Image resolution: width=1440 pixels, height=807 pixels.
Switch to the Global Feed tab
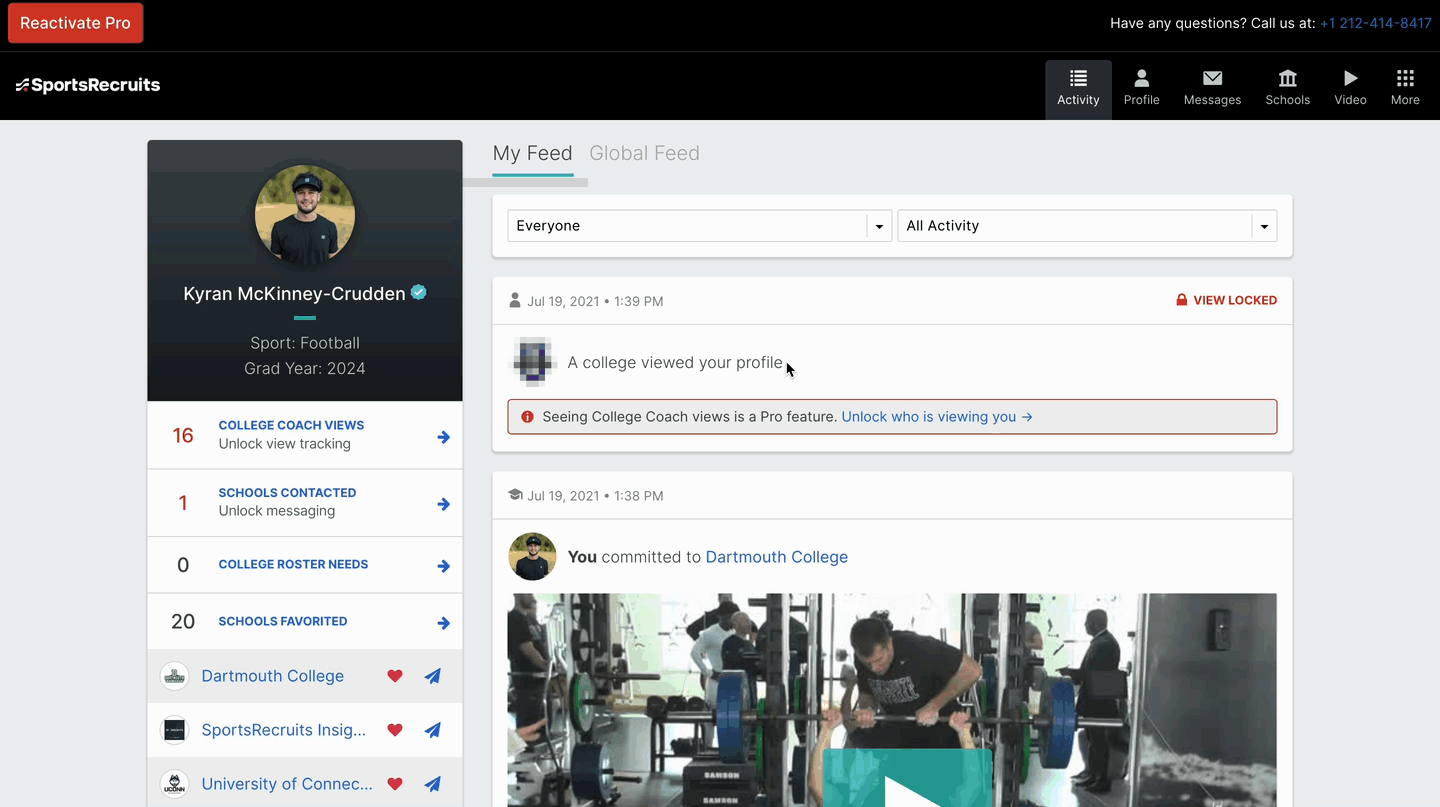click(x=644, y=153)
